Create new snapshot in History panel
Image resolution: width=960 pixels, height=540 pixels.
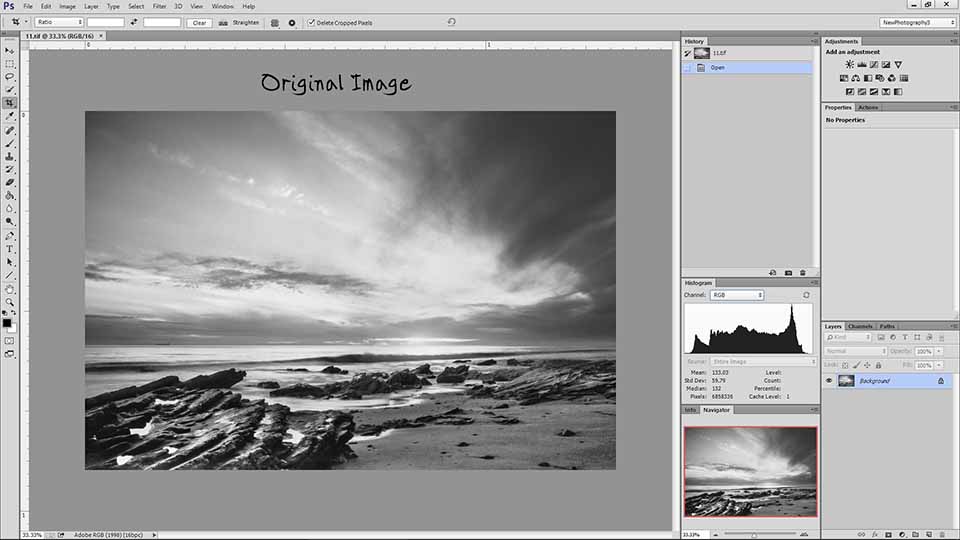(x=787, y=272)
